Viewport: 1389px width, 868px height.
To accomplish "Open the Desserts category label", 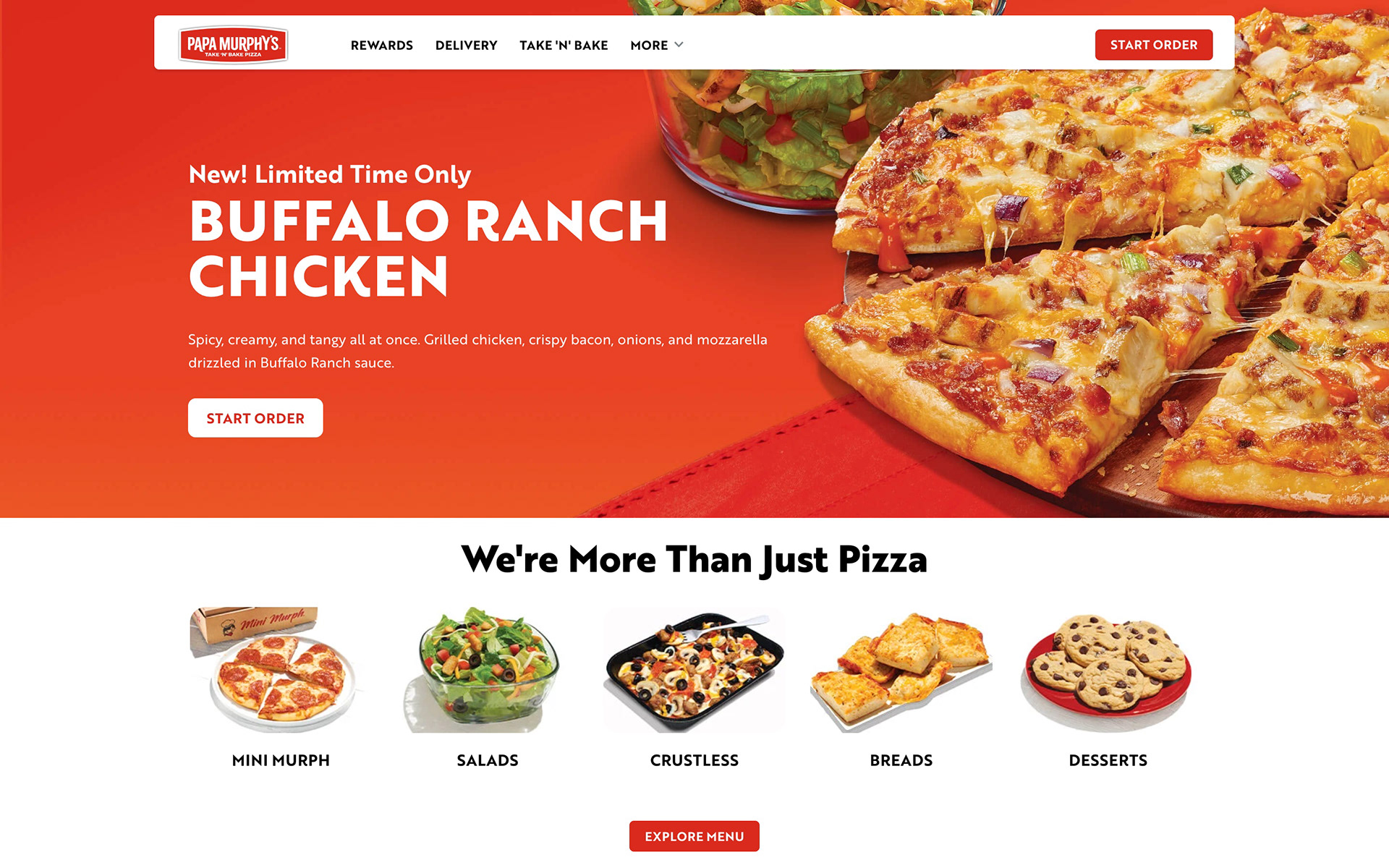I will coord(1108,760).
